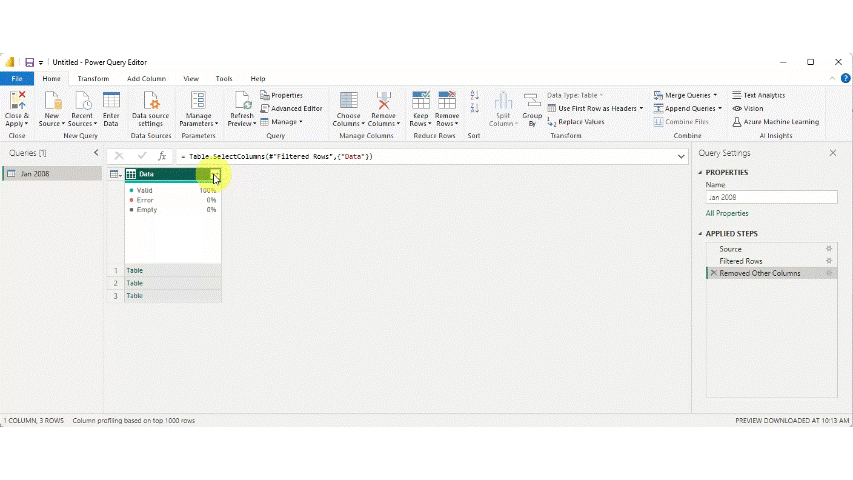Click gear icon next to Source step
Image resolution: width=853 pixels, height=480 pixels.
[x=828, y=248]
